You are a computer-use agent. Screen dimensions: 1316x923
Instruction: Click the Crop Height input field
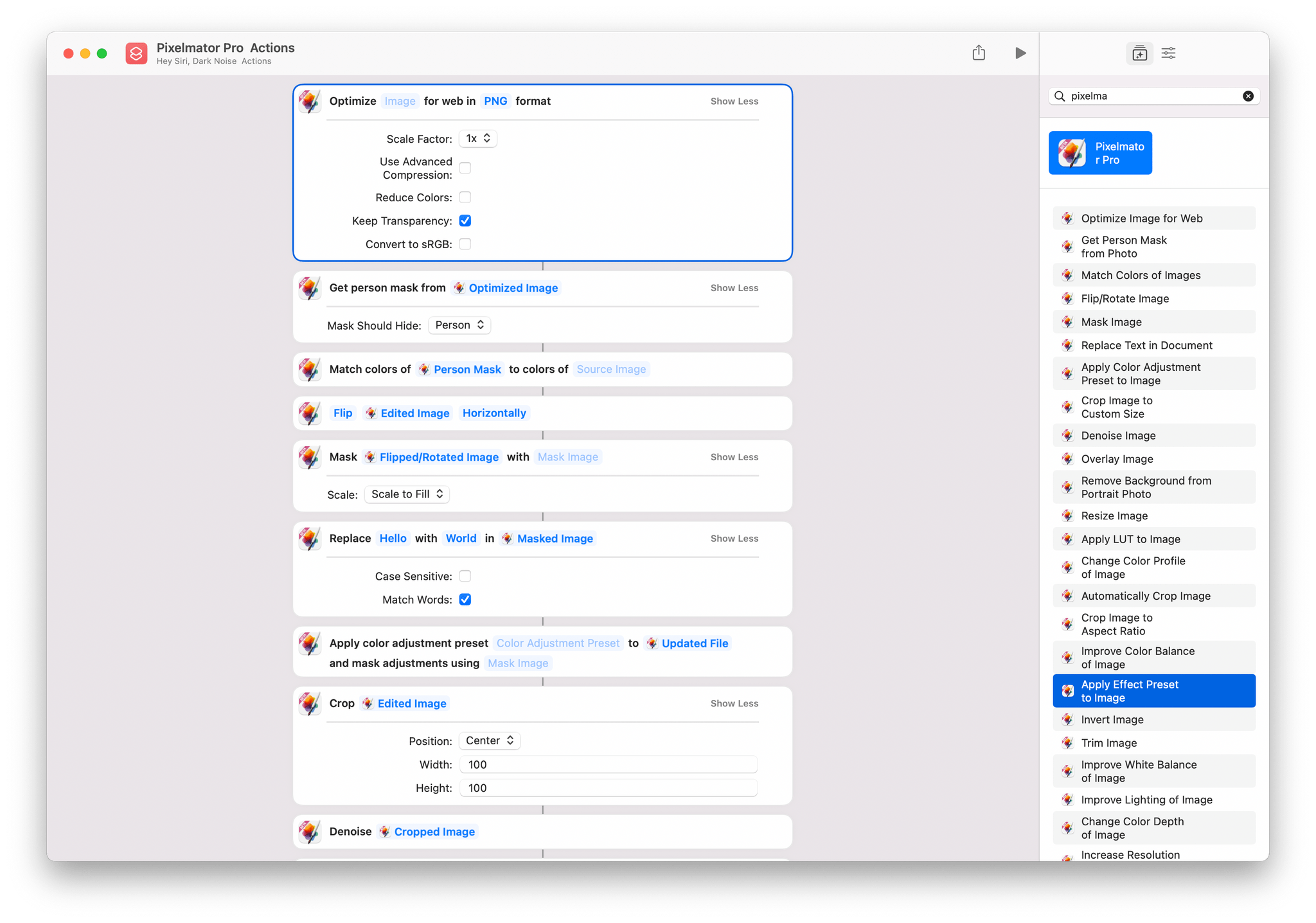tap(608, 788)
